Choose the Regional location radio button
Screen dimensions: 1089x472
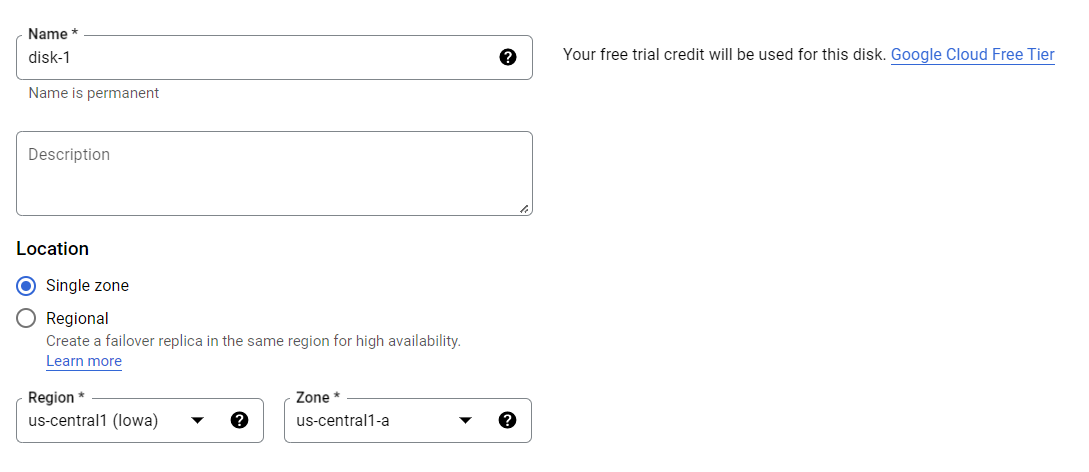[26, 319]
